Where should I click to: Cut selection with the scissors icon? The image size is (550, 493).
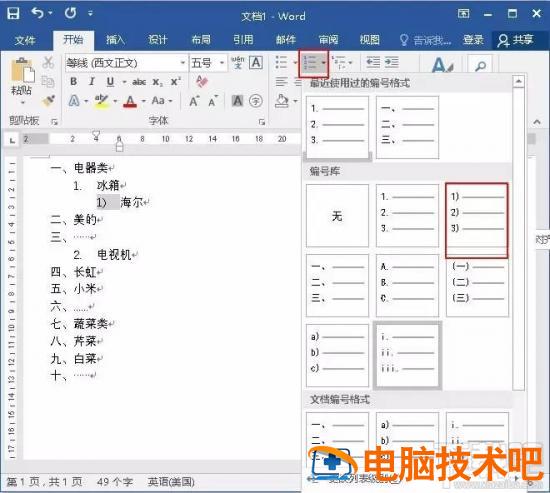(x=48, y=63)
